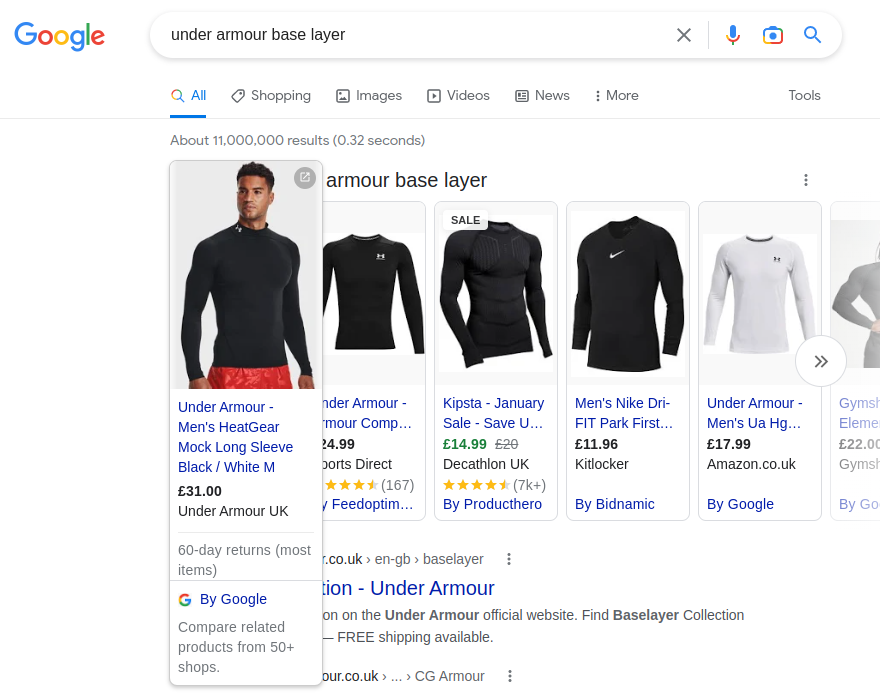Click the 'Decathlon UK' seller text

tap(486, 465)
